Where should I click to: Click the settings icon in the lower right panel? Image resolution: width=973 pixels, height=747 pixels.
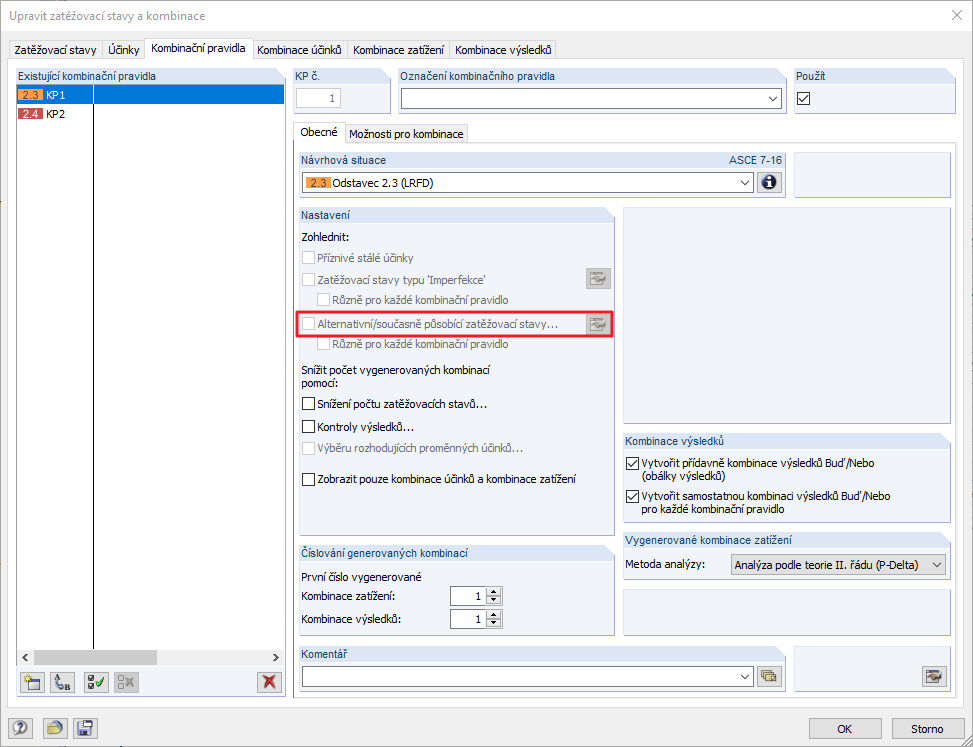pos(934,677)
